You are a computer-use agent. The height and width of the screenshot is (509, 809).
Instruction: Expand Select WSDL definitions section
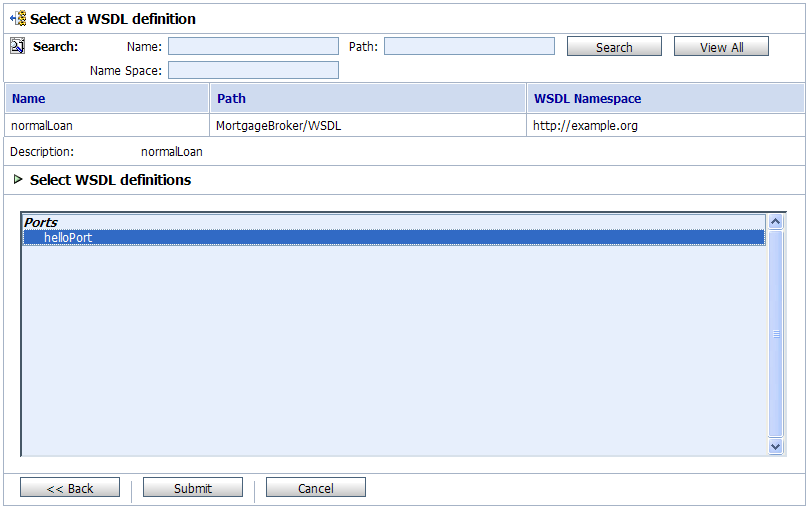(18, 179)
